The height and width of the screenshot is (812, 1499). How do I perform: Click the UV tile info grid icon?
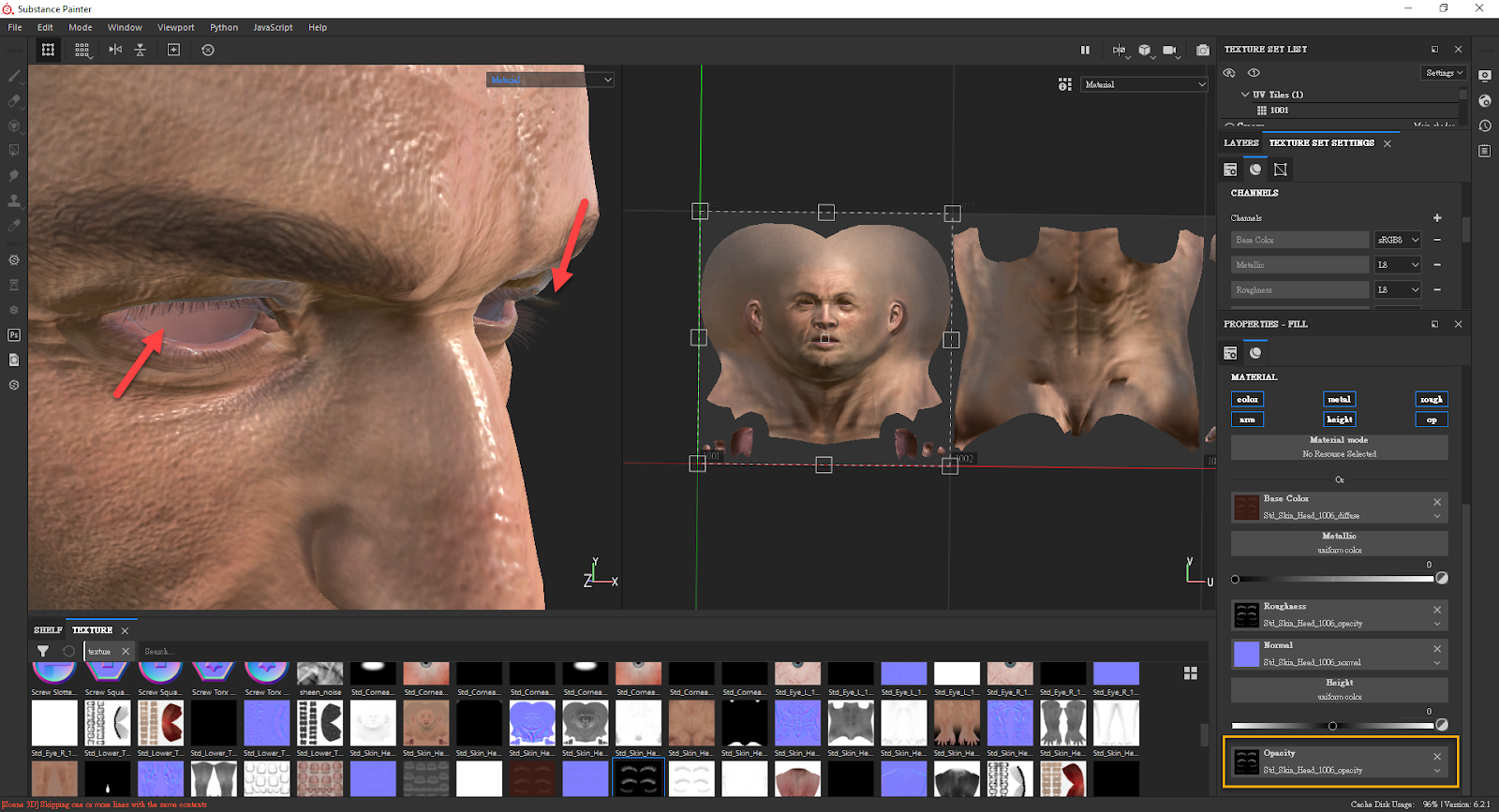[1065, 84]
